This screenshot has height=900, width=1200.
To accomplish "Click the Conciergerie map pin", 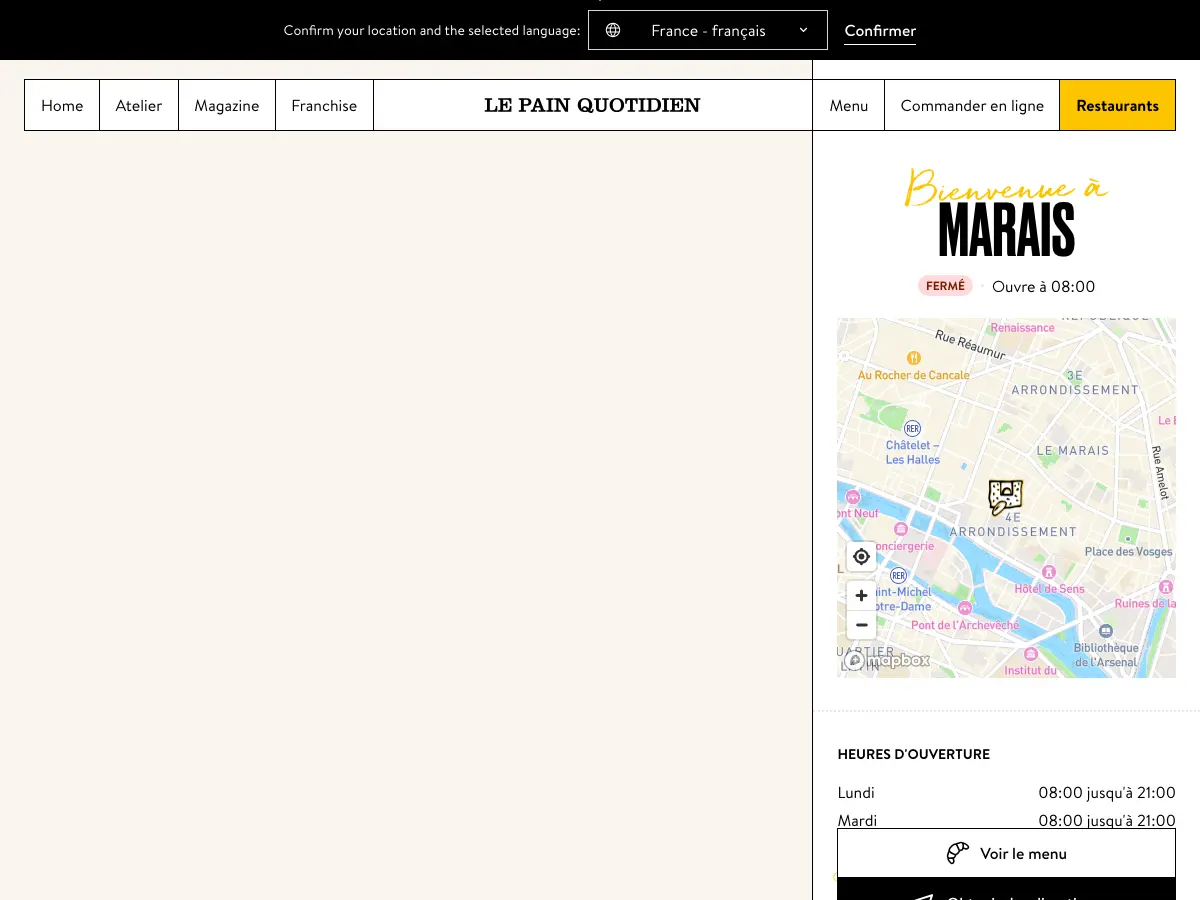I will 901,529.
